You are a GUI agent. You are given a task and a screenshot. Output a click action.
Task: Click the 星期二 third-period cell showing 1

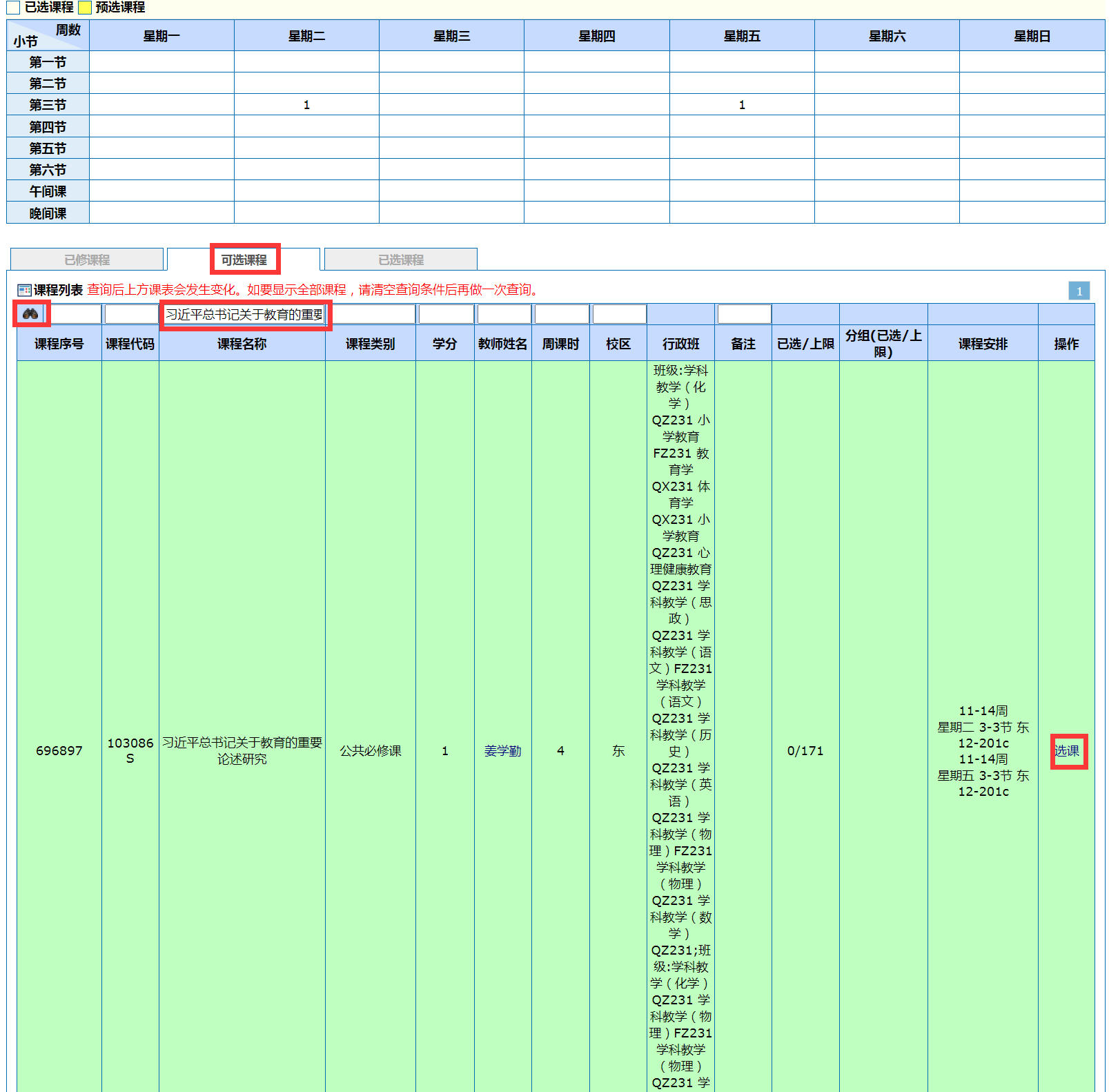(306, 105)
